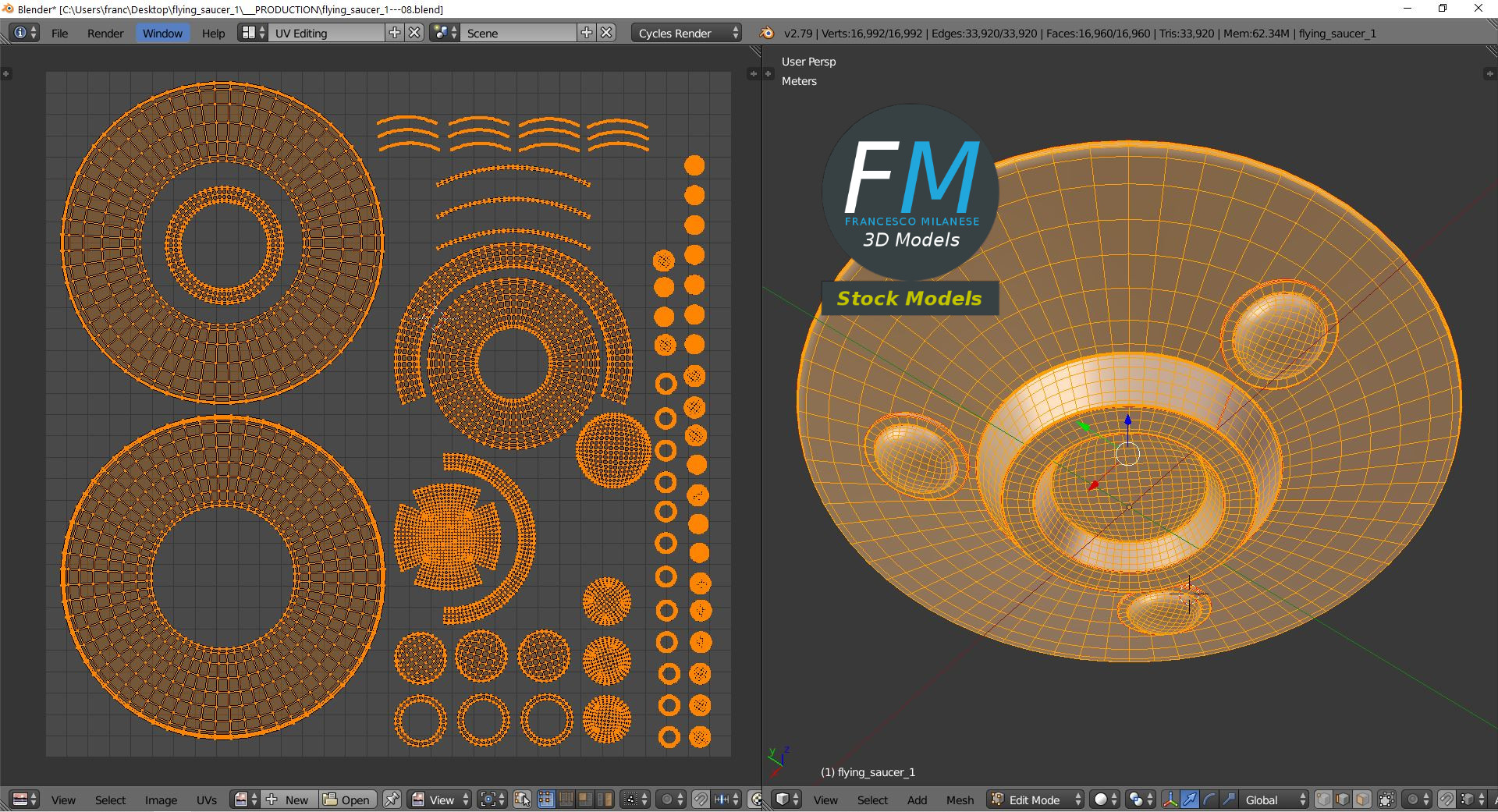Expand 3D viewport right properties region plus
This screenshot has width=1498, height=812.
coord(1489,73)
